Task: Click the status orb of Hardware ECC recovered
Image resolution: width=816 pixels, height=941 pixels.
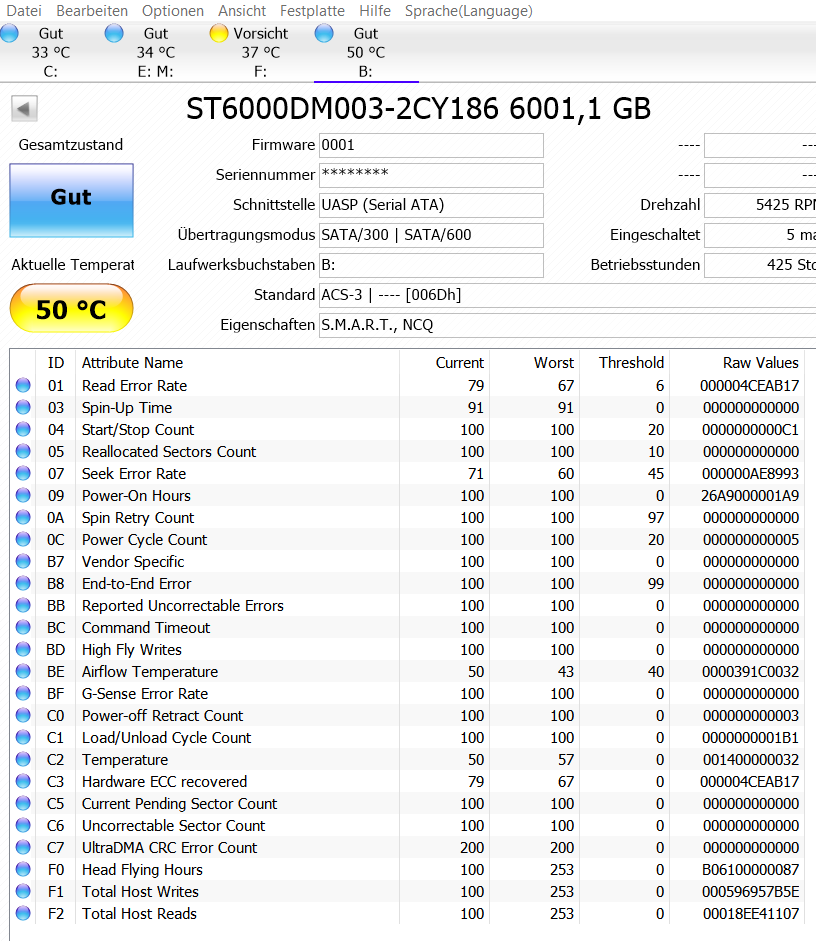Action: (x=23, y=781)
